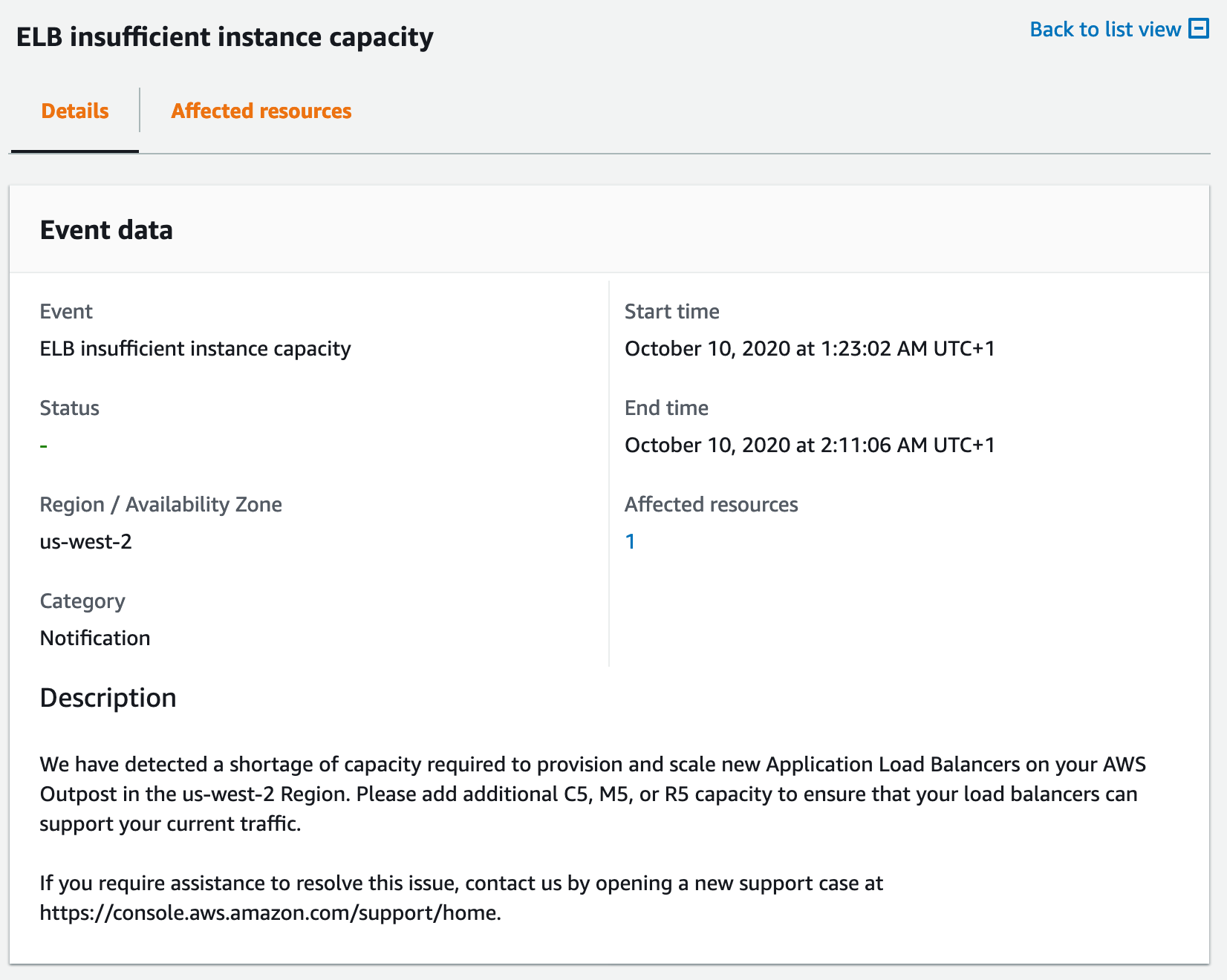
Task: Click the Status field label
Action: (x=70, y=408)
